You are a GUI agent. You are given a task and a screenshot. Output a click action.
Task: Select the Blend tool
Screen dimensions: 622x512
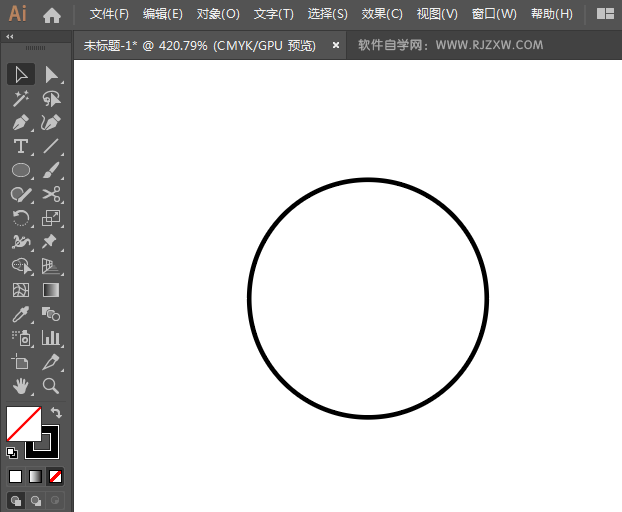point(52,314)
